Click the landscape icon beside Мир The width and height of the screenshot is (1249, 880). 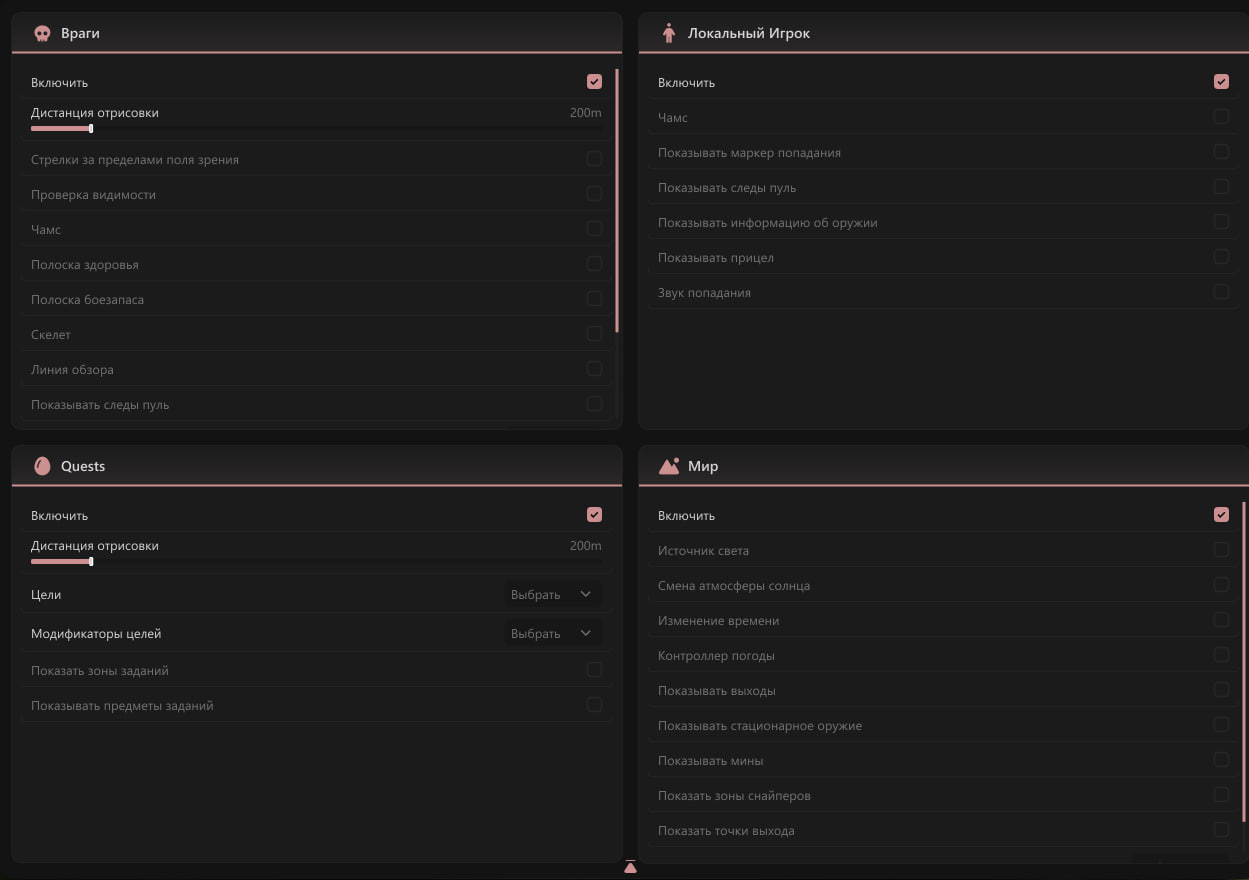tap(669, 466)
